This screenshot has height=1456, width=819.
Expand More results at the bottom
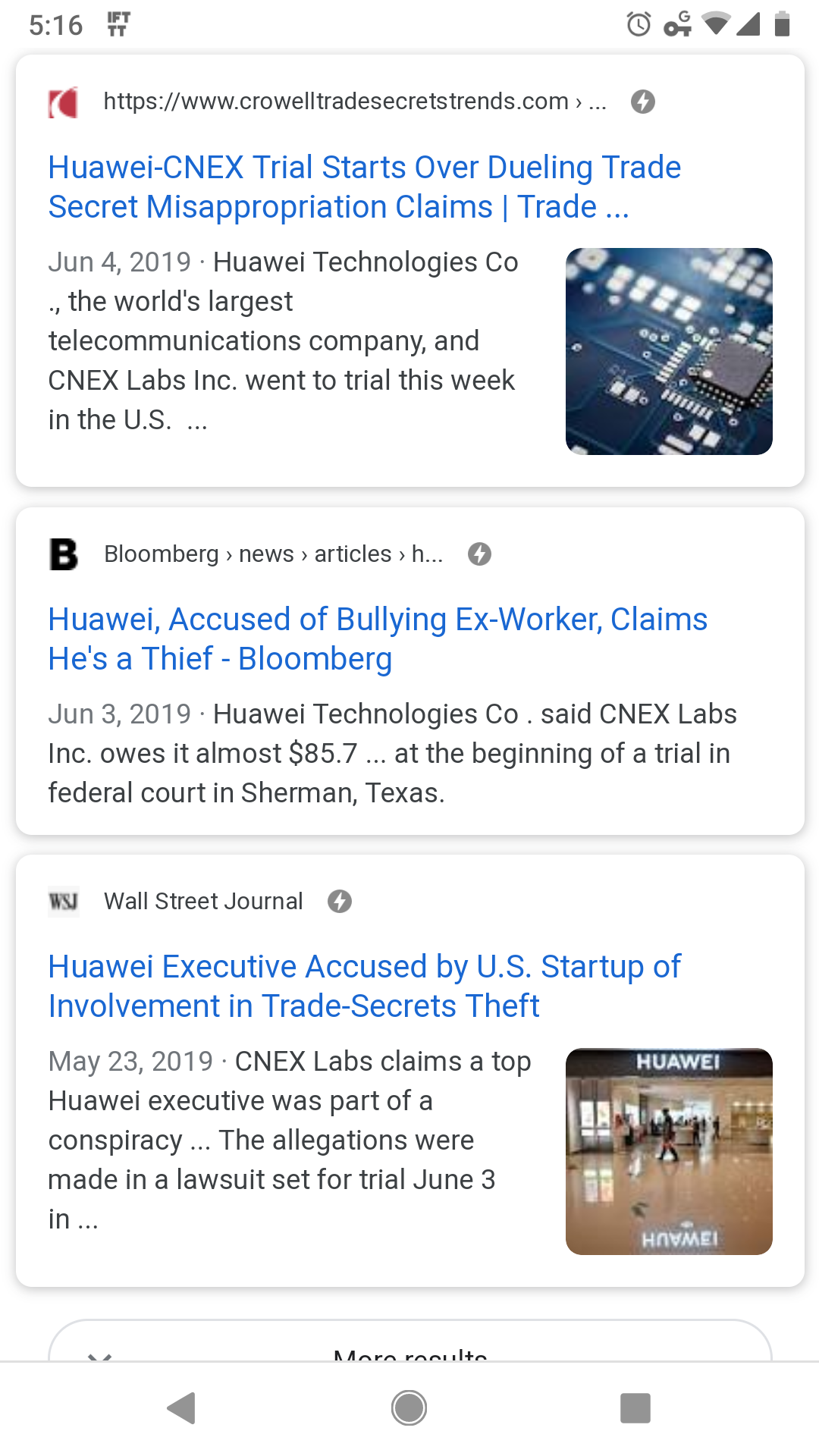click(x=409, y=1348)
